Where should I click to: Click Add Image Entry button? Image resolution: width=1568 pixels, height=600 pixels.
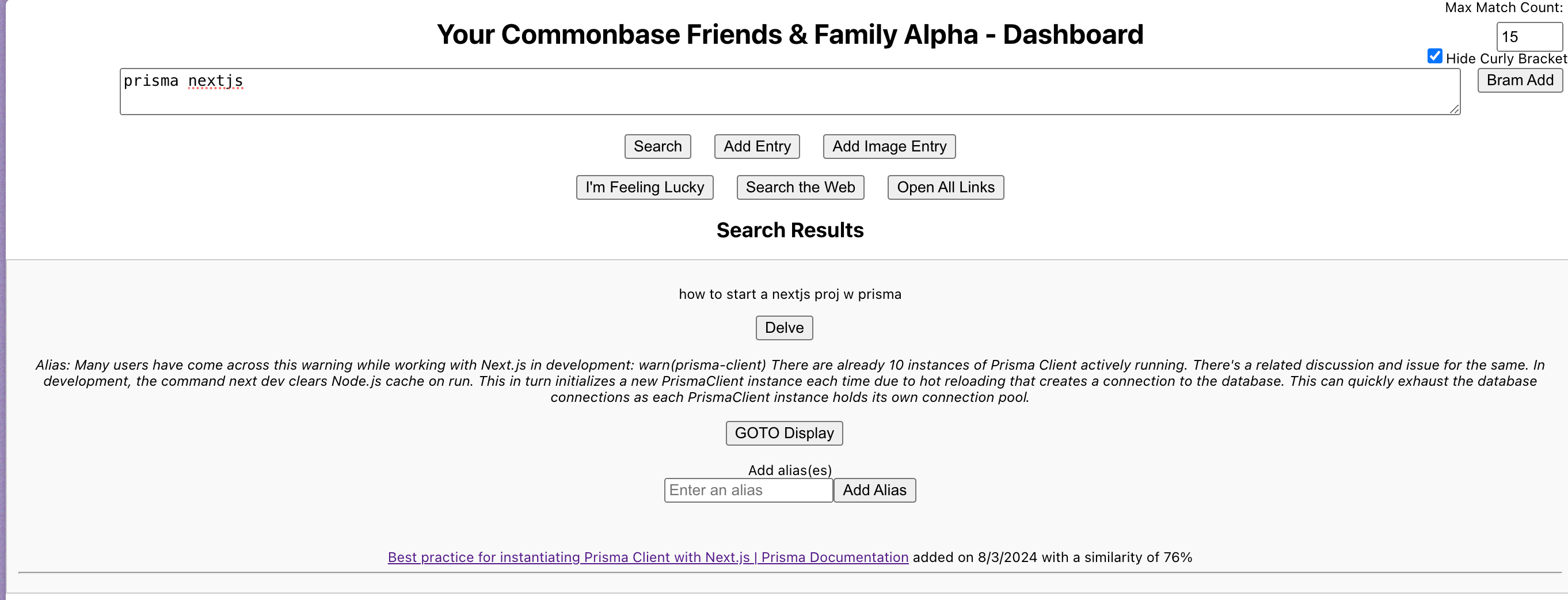click(889, 146)
